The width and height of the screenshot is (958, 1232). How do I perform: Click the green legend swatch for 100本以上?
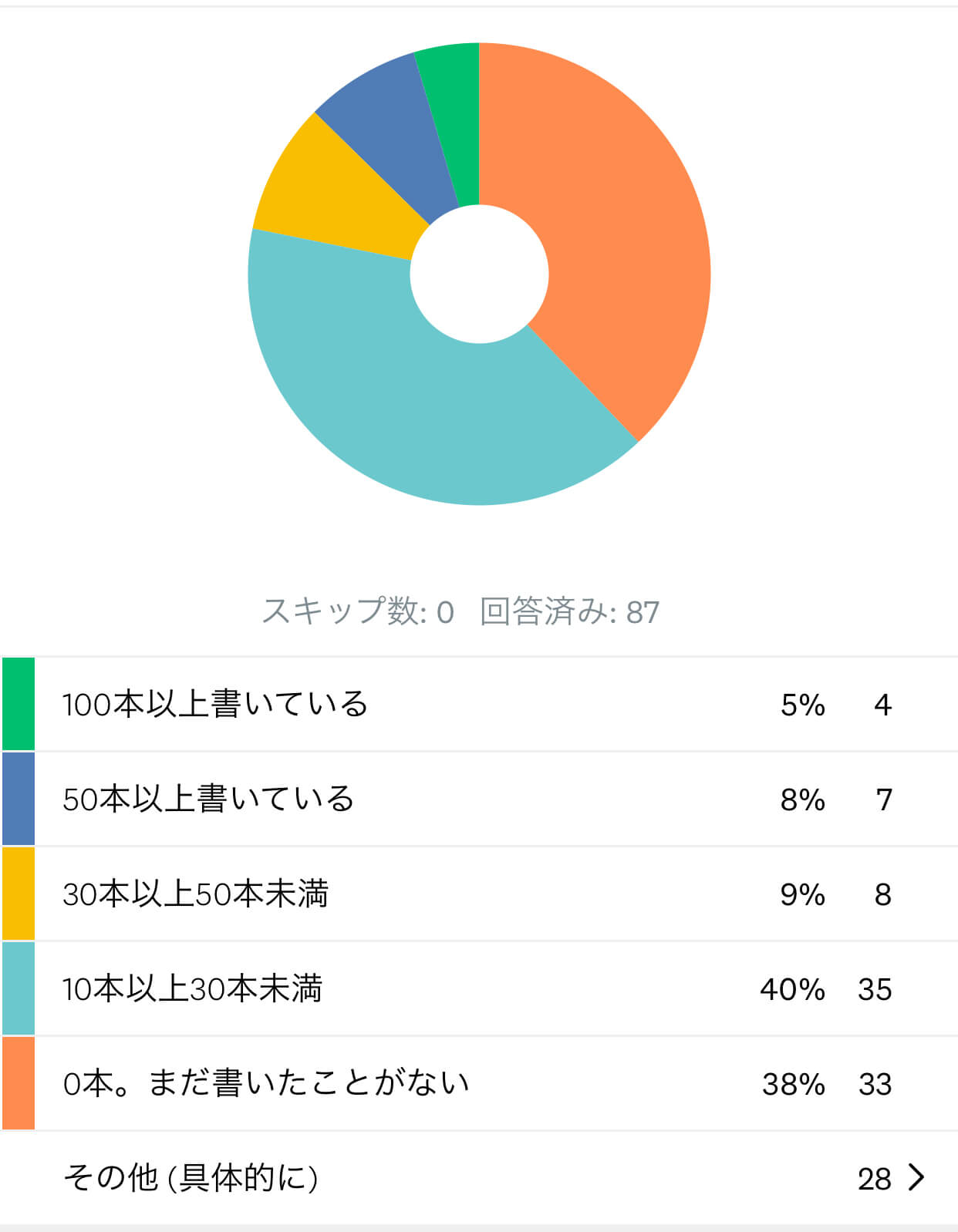(x=19, y=704)
